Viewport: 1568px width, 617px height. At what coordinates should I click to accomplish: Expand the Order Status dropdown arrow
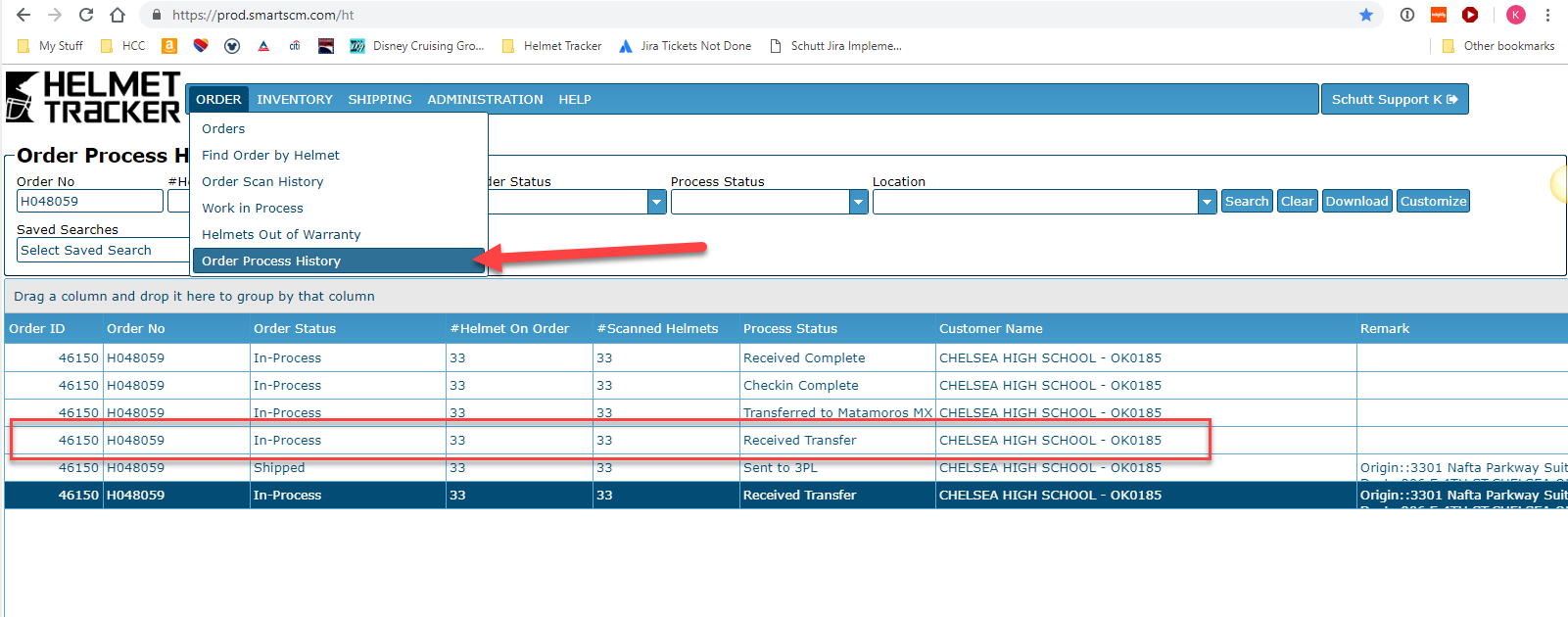pos(657,202)
